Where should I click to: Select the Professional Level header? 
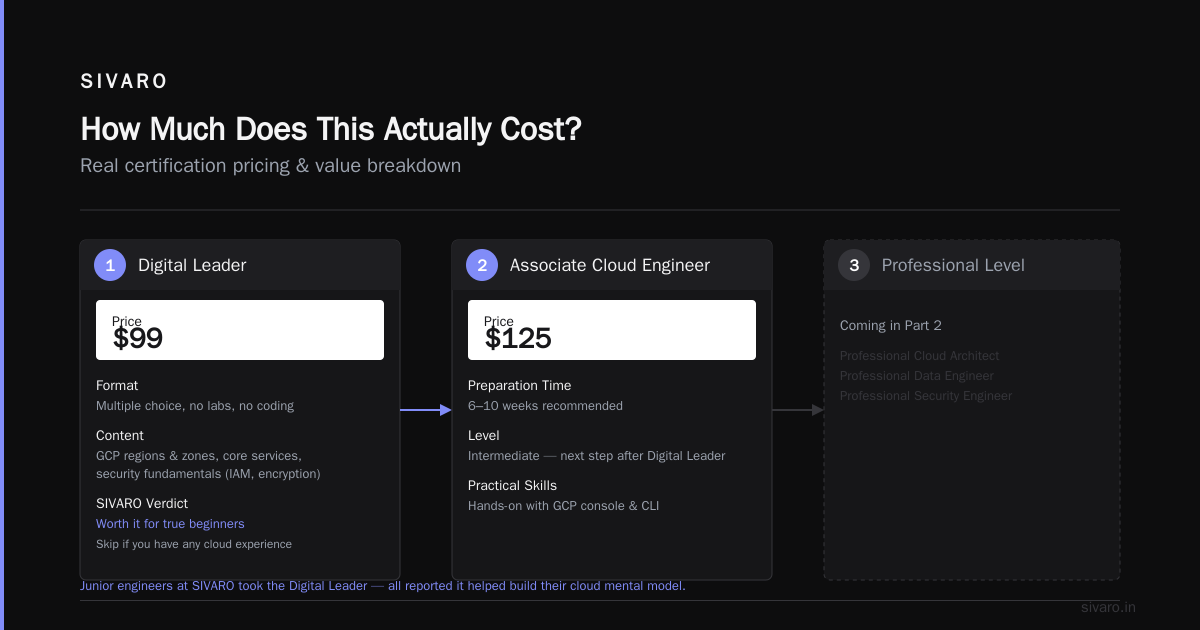click(x=972, y=265)
